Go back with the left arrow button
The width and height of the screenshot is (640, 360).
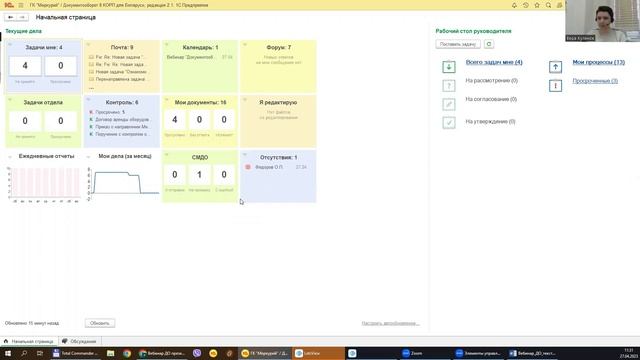(x=11, y=17)
